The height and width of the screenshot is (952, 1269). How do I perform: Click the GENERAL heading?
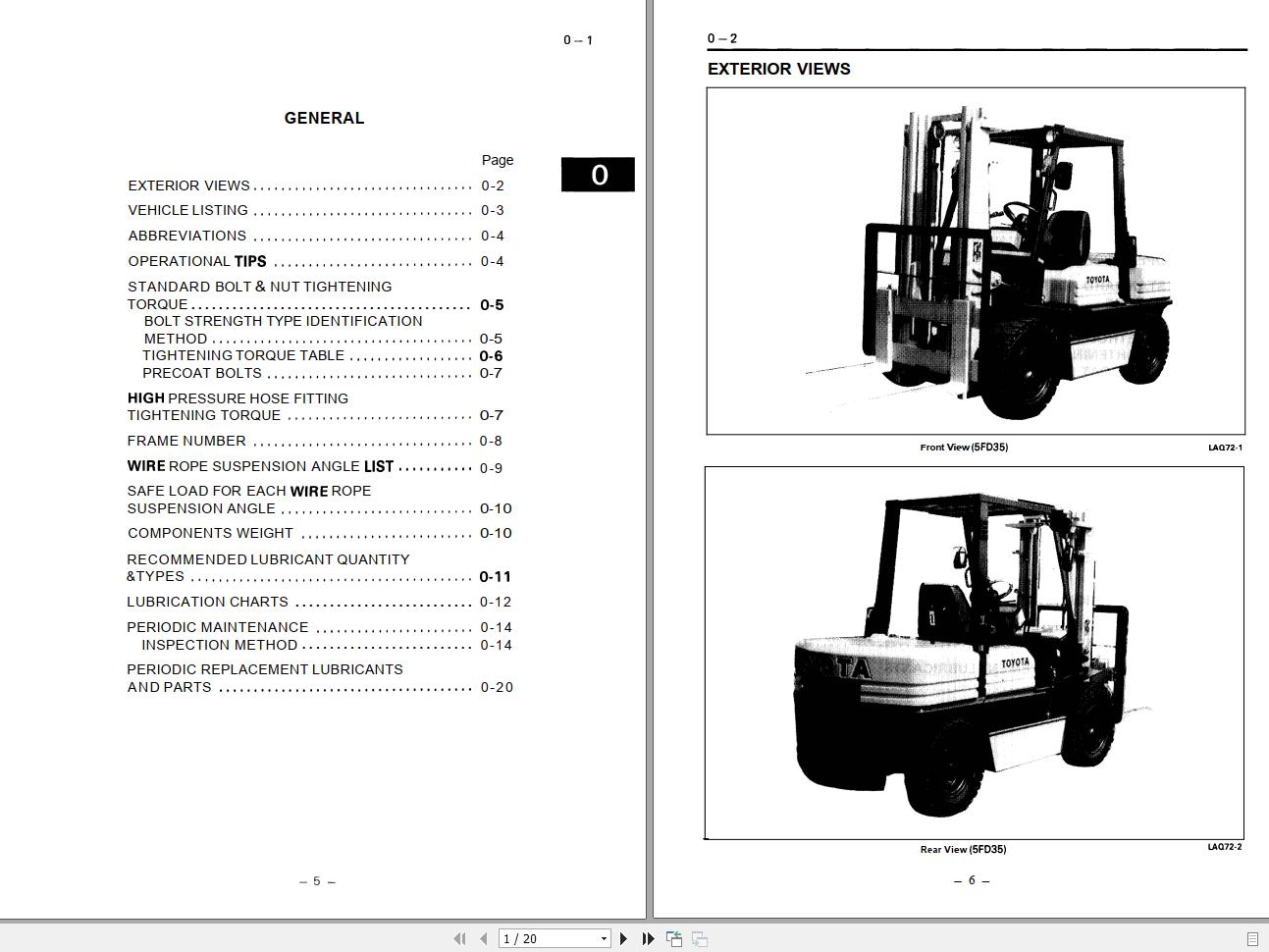pyautogui.click(x=324, y=118)
